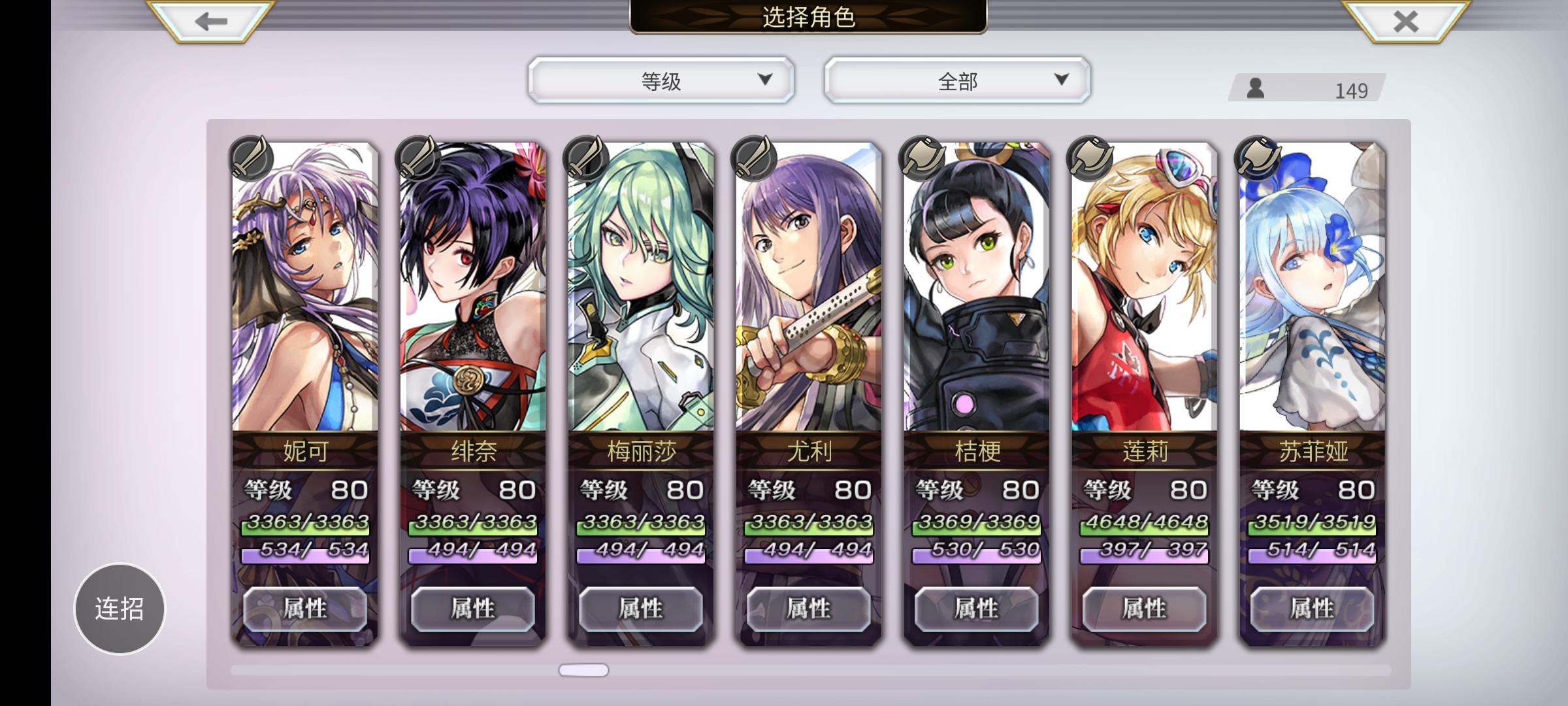The width and height of the screenshot is (1568, 706).
Task: Choose the 尤利 character portrait
Action: click(809, 287)
